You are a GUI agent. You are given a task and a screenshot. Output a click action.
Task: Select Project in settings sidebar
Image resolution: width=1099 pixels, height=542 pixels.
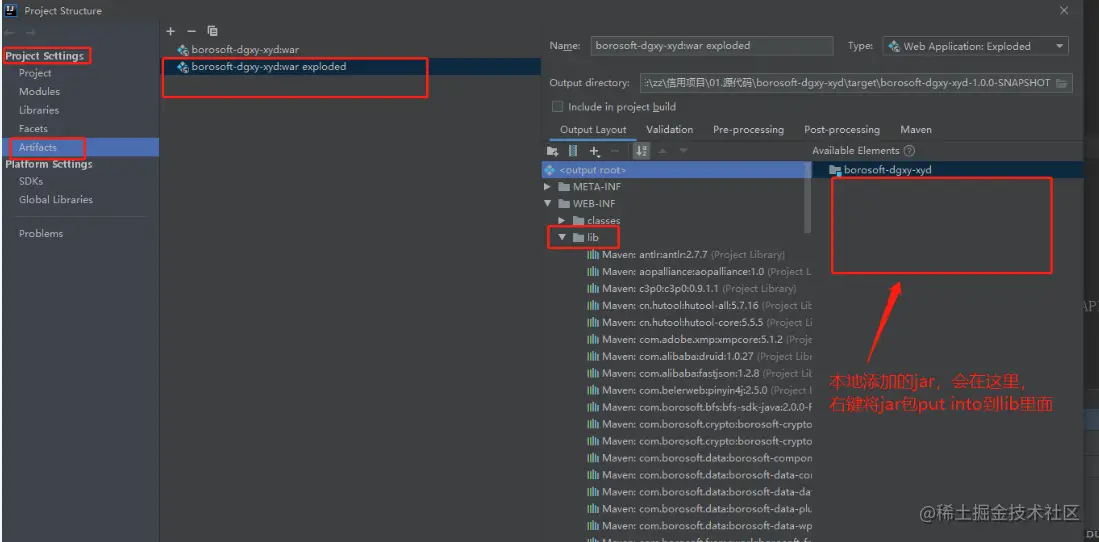coord(35,73)
